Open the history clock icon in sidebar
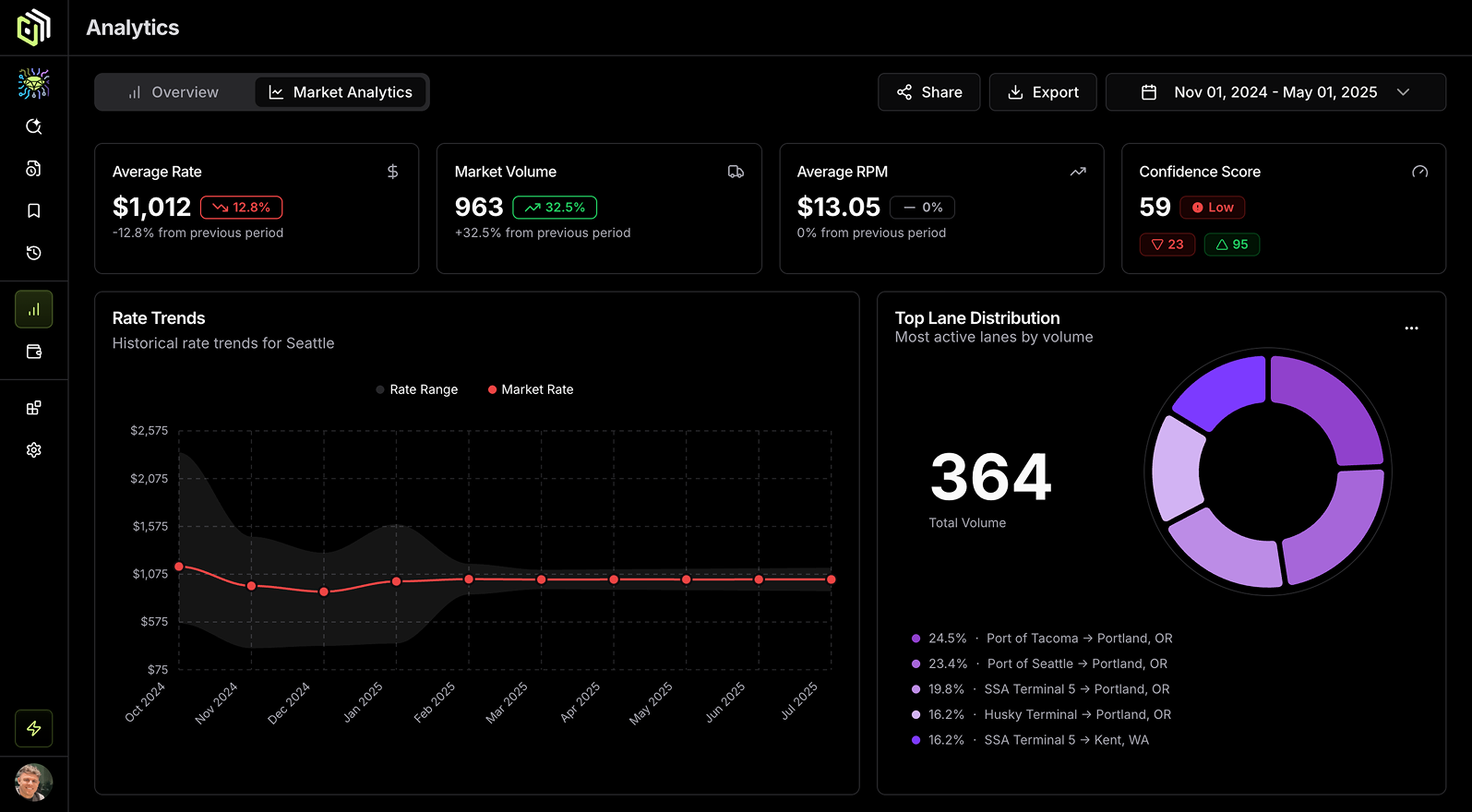 tap(34, 253)
